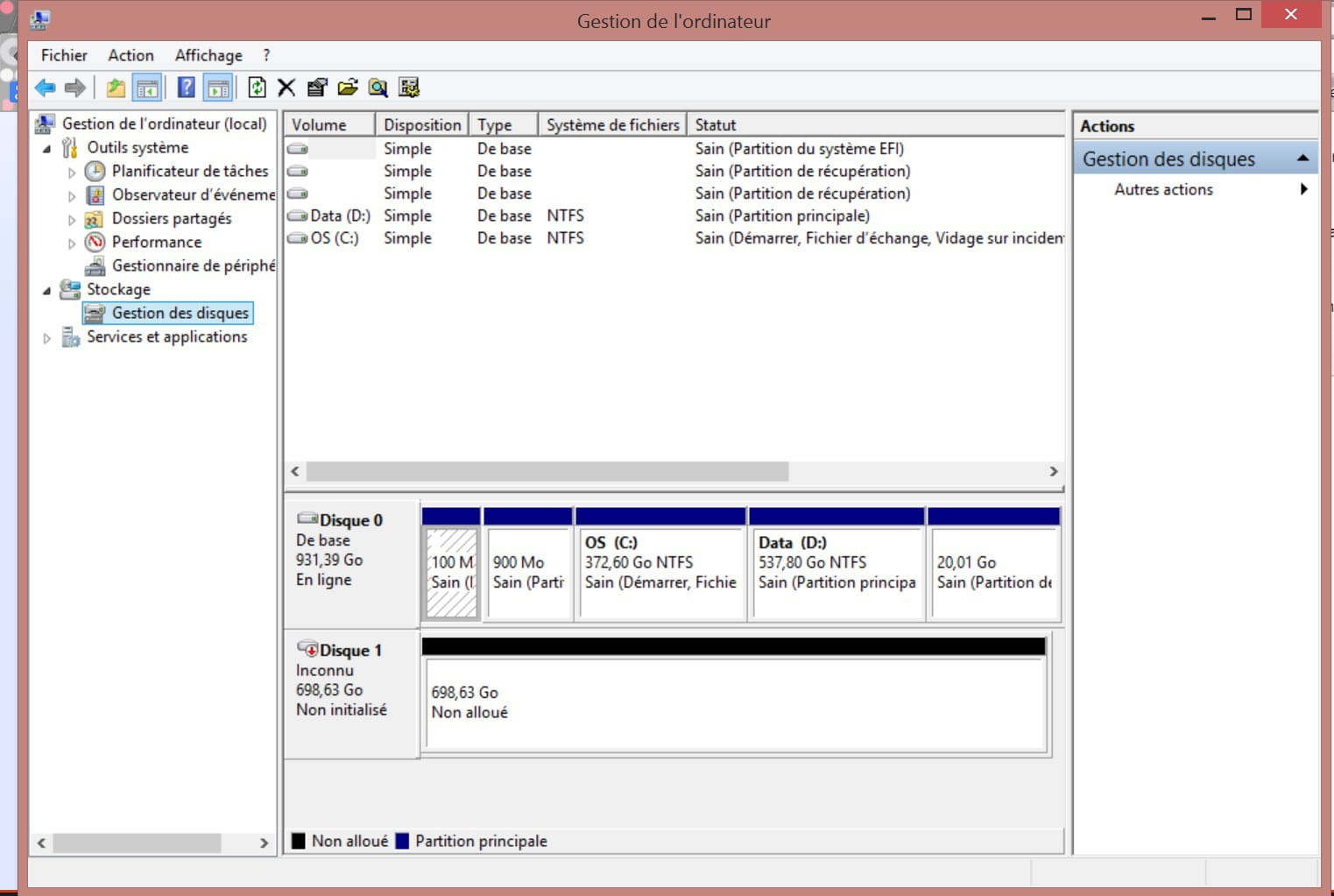Viewport: 1334px width, 896px height.
Task: Open the Autres actions submenu
Action: pos(1196,189)
